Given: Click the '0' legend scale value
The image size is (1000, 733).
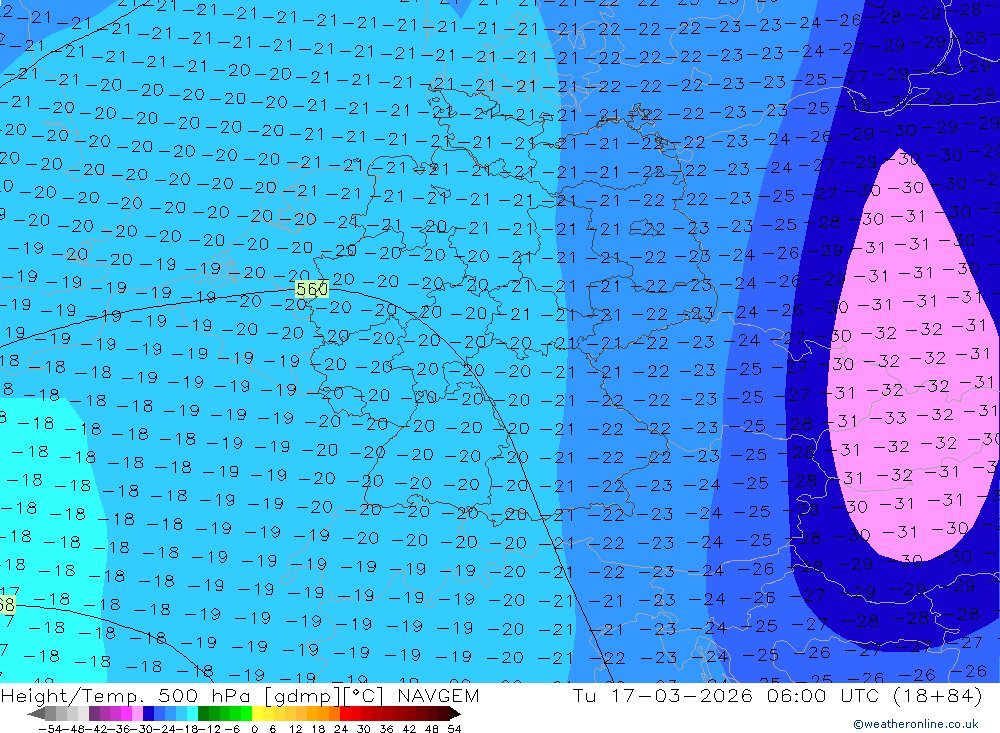Looking at the screenshot, I should click(254, 729).
